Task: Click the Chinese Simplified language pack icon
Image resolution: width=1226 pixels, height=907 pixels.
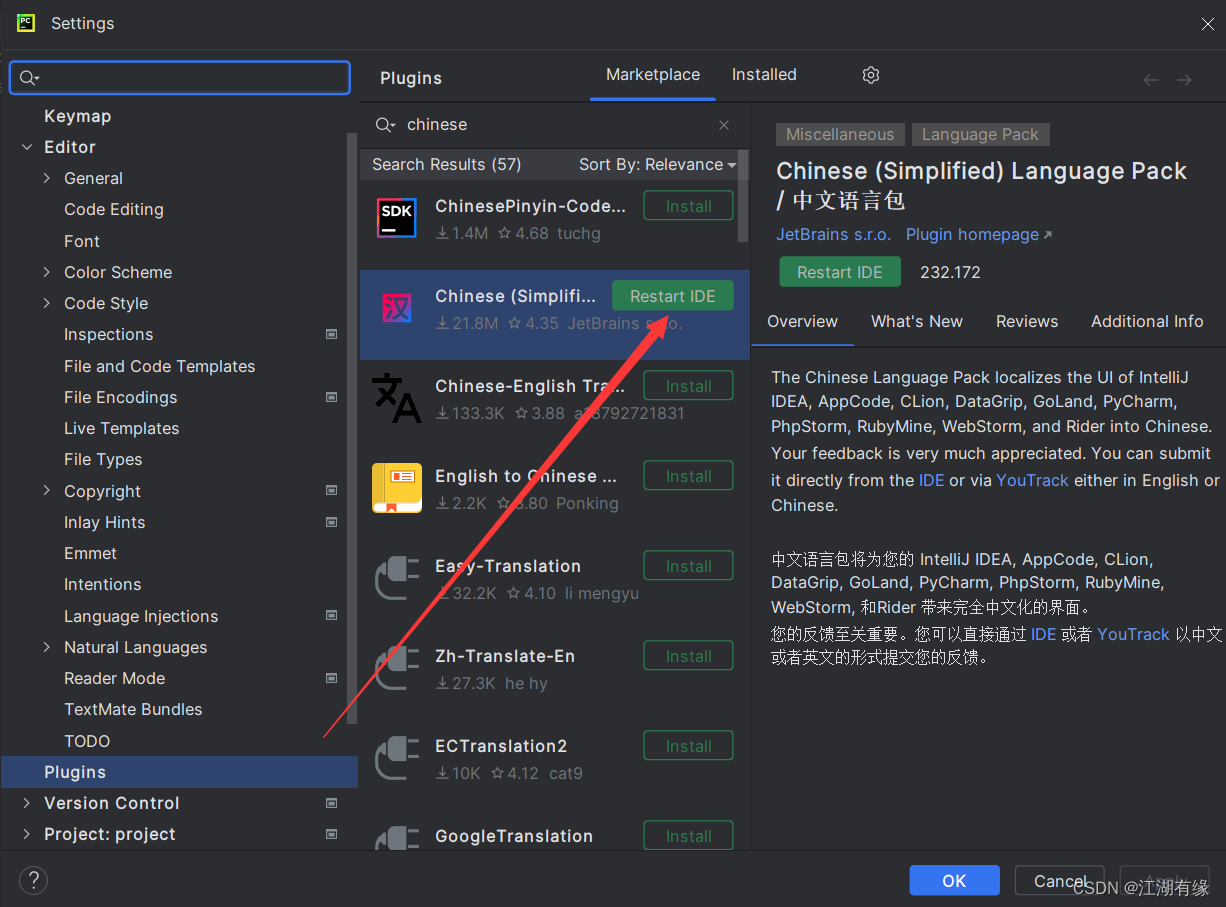Action: pos(397,308)
